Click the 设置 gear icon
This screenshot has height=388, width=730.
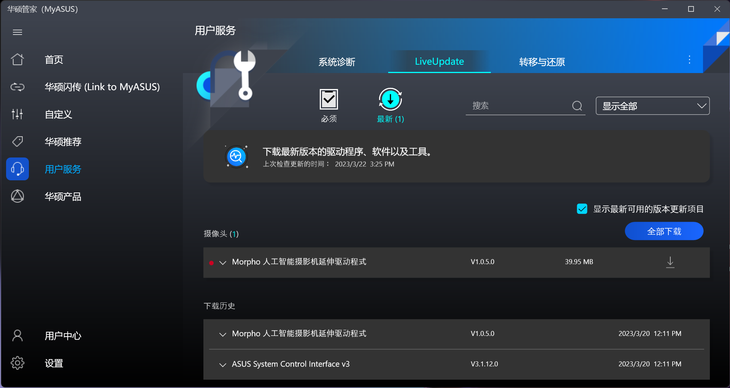click(17, 363)
